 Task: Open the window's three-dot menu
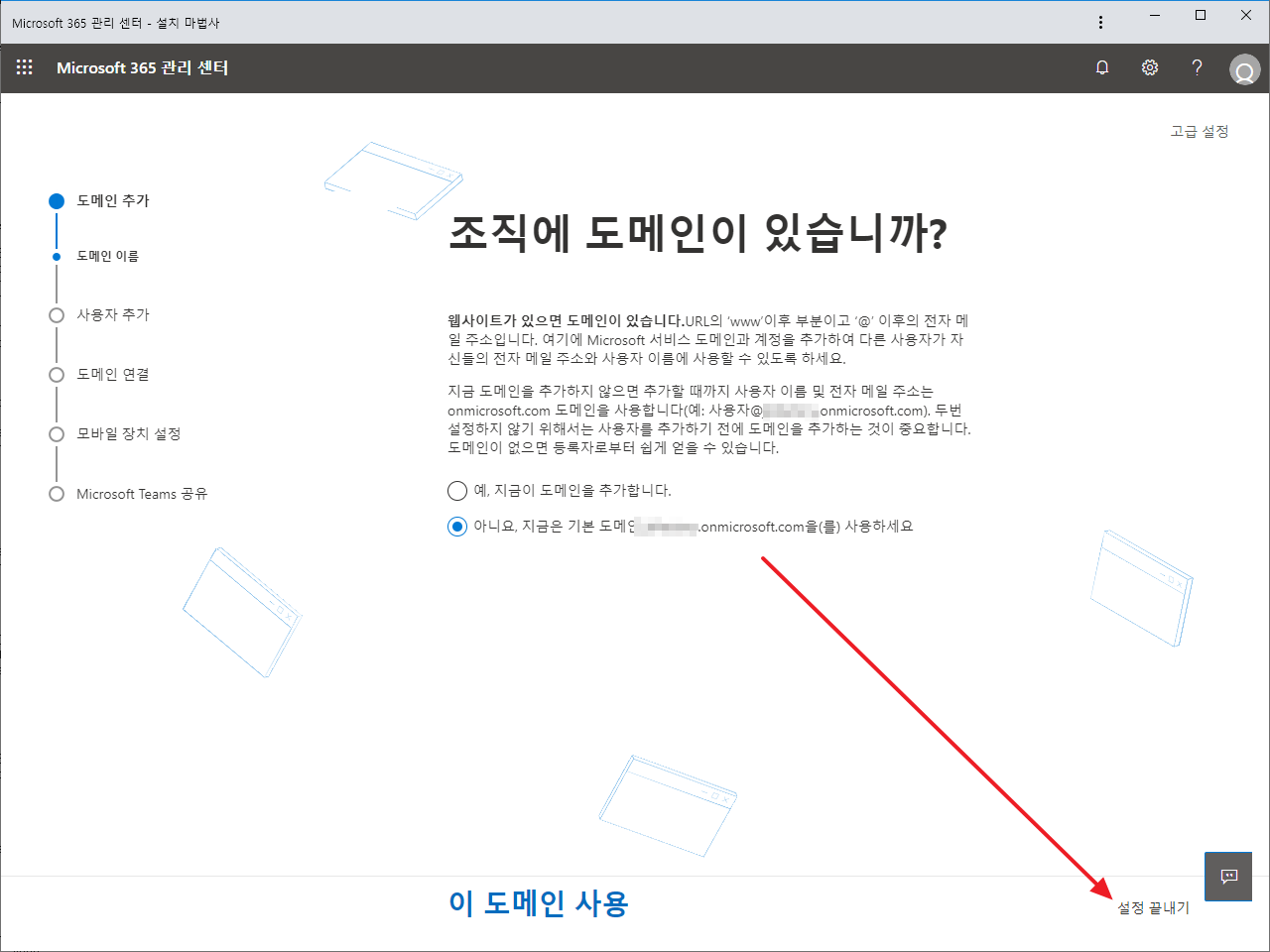(x=1100, y=23)
